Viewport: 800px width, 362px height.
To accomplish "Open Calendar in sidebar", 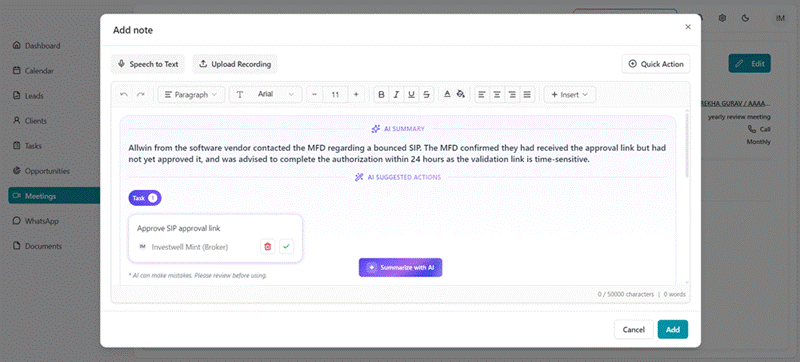I will coord(40,71).
